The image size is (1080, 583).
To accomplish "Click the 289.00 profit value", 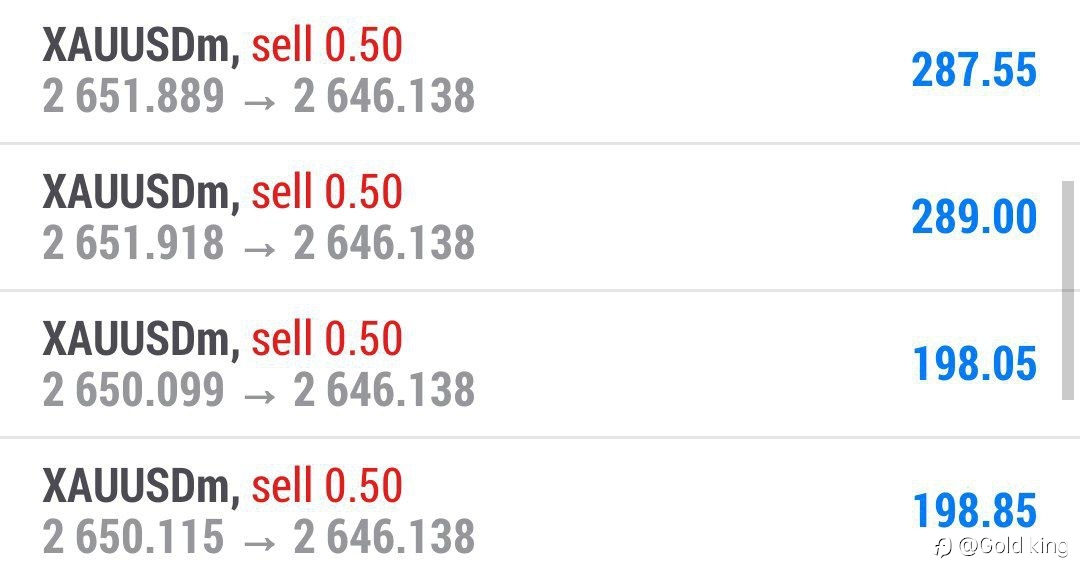I will point(974,216).
